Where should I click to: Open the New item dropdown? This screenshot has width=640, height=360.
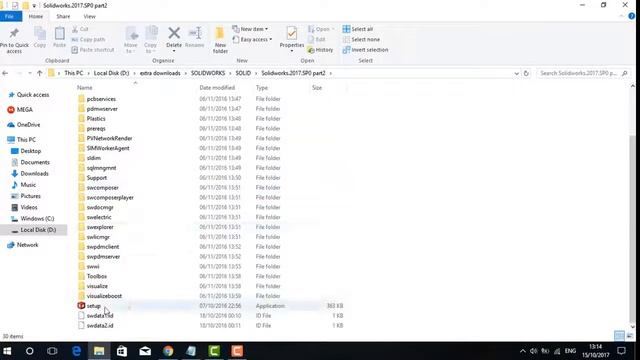(x=250, y=29)
